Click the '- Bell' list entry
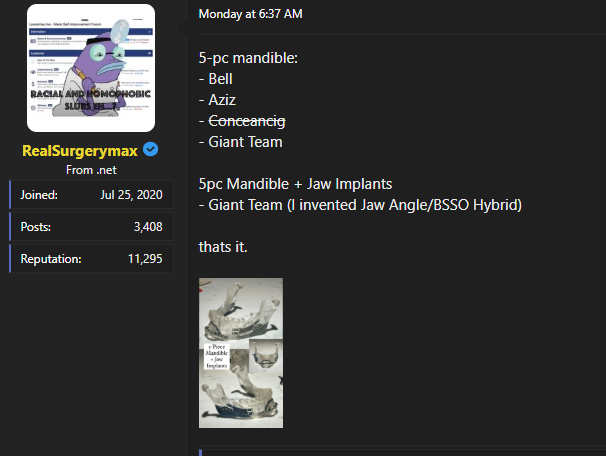Viewport: 606px width, 456px height. click(219, 77)
